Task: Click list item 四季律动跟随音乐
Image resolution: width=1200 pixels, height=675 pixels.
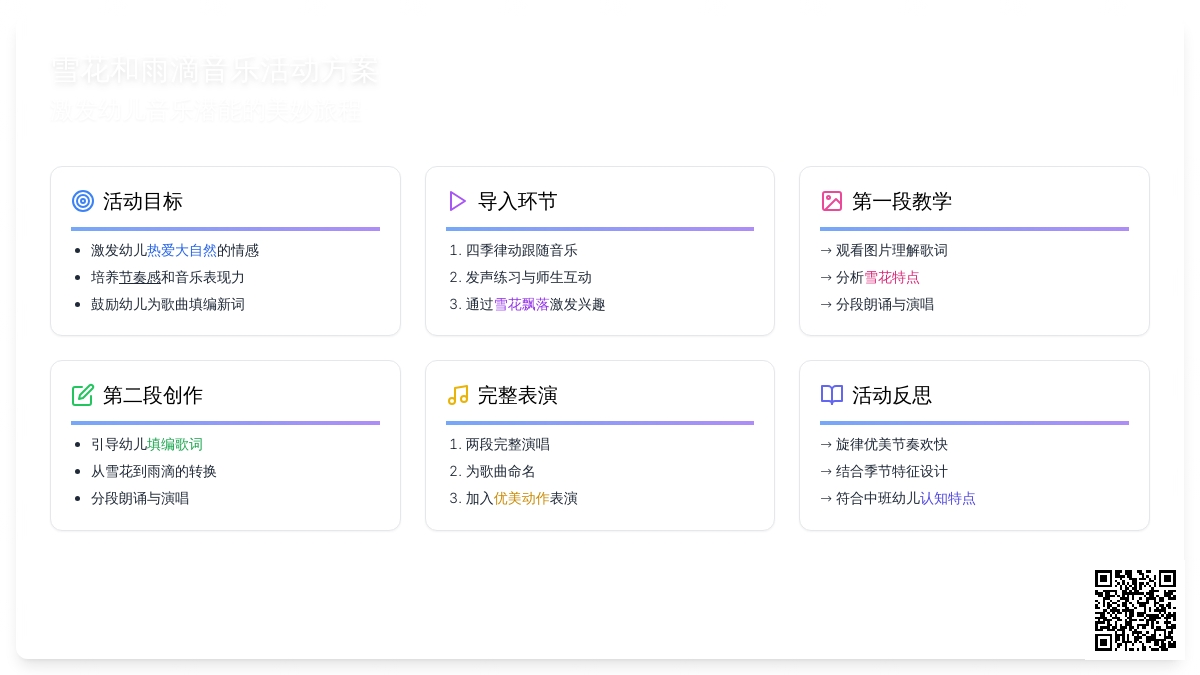Action: (x=522, y=250)
